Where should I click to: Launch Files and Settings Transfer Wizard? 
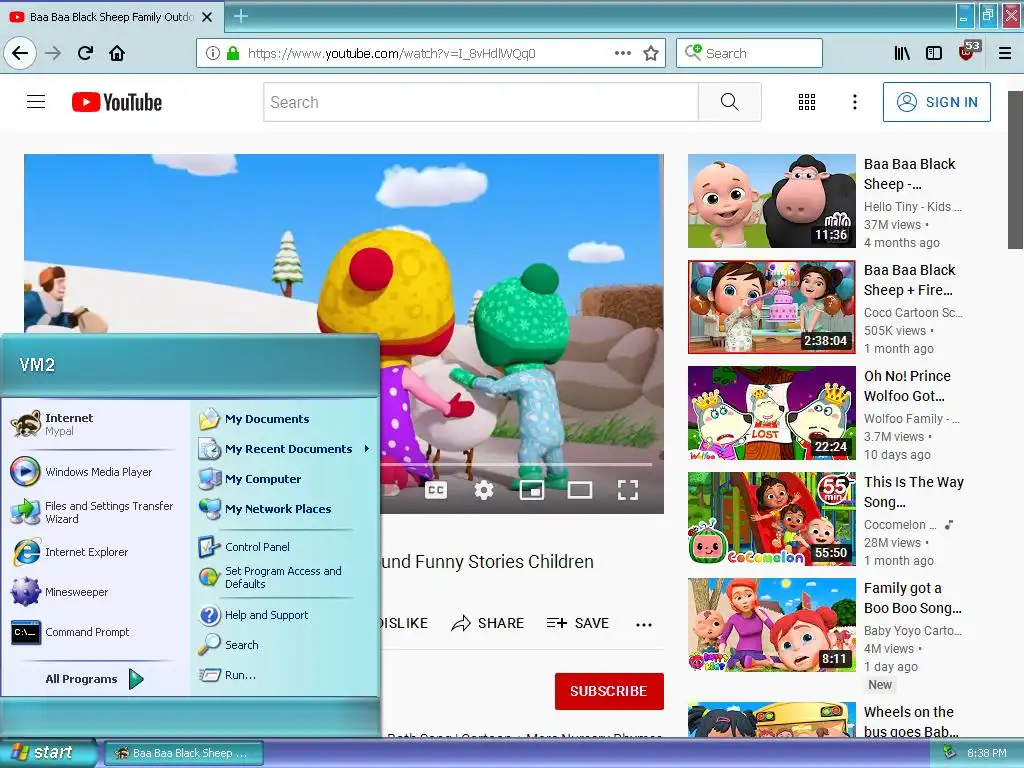(x=91, y=512)
